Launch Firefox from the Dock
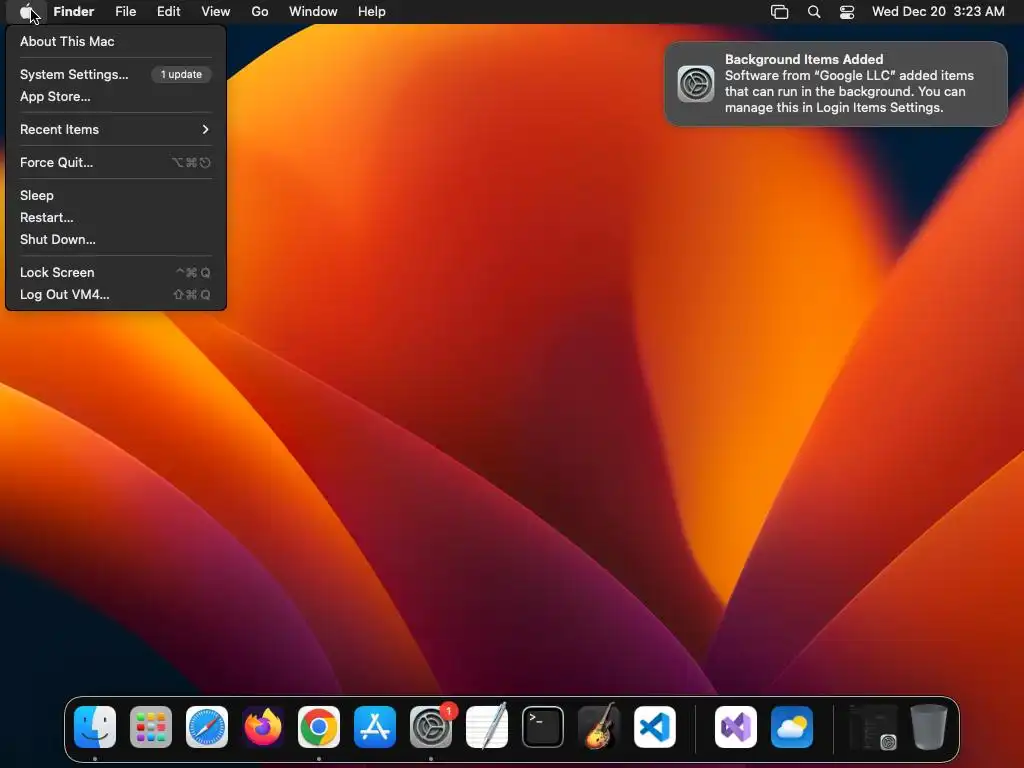1024x768 pixels. pyautogui.click(x=263, y=727)
